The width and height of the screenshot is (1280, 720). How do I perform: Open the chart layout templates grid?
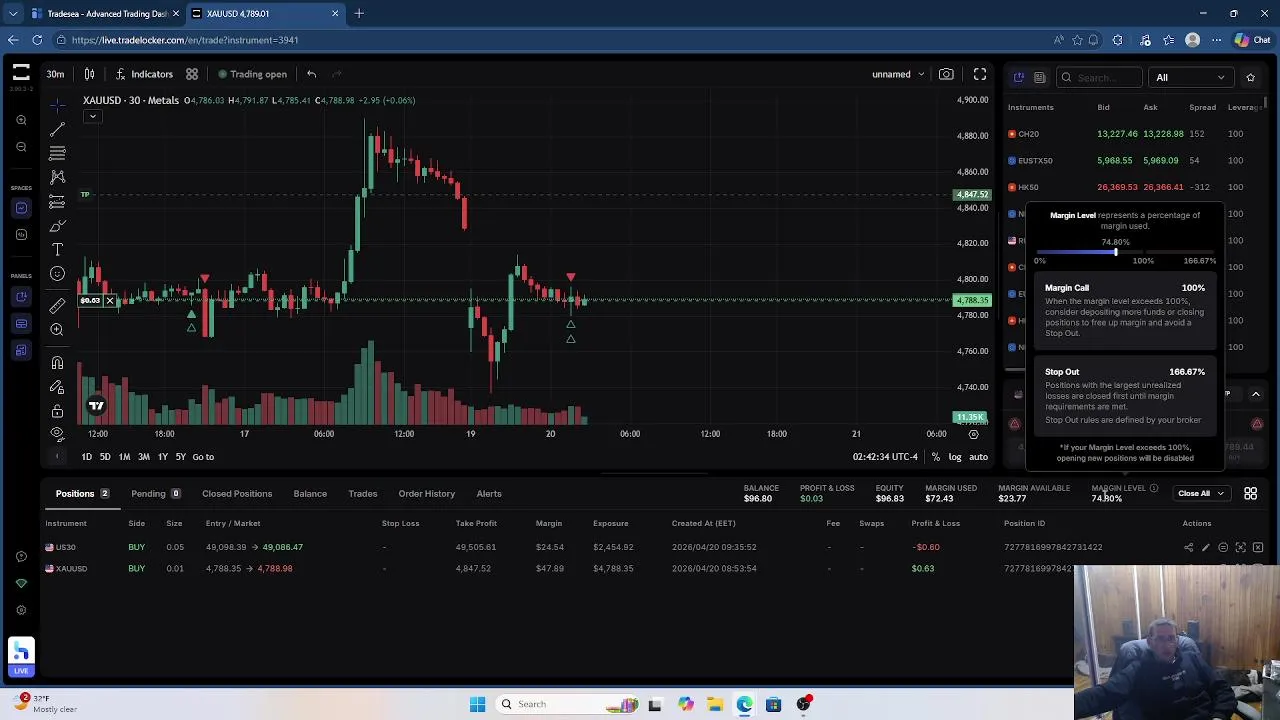tap(192, 74)
